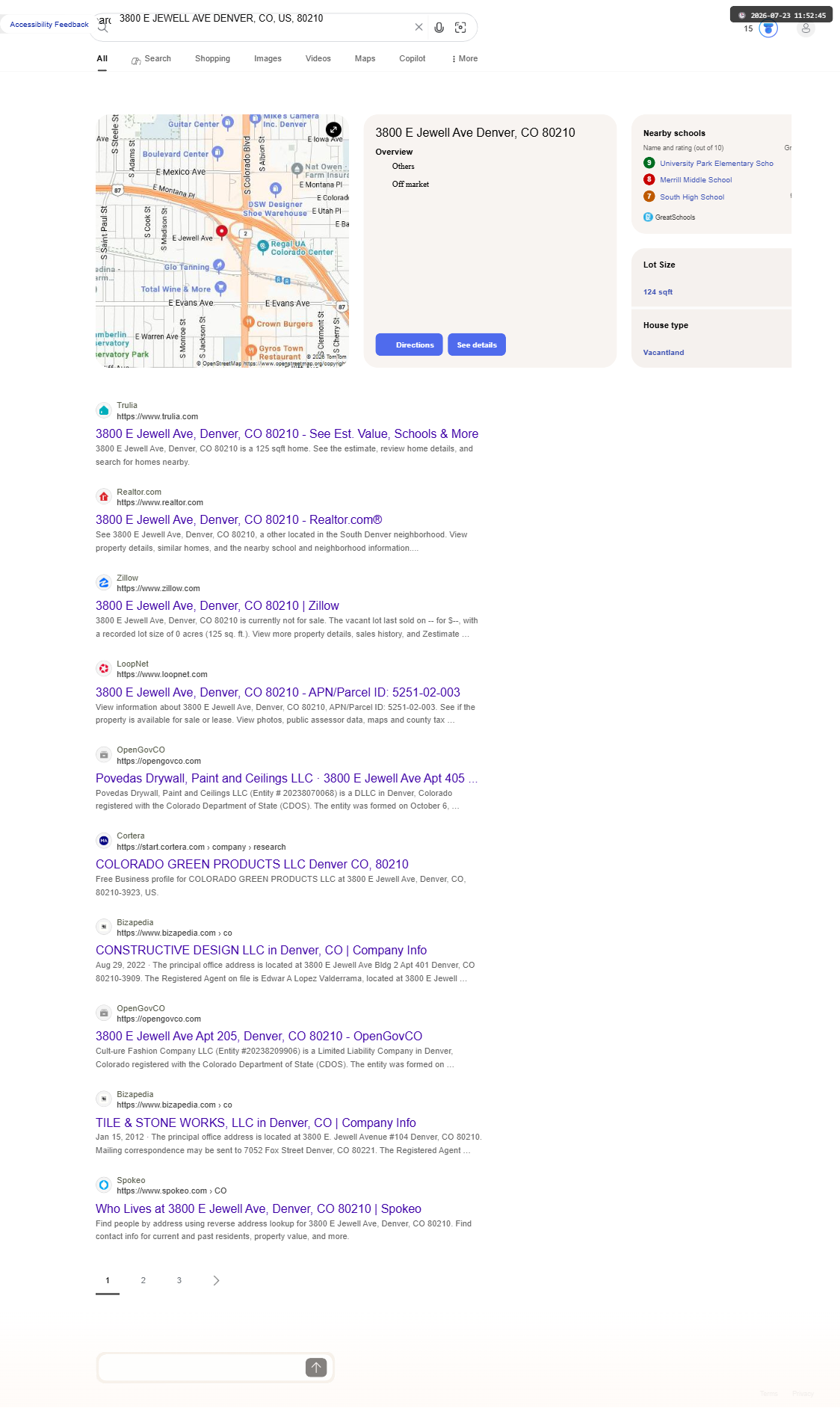Click the GreatSchools logo icon
The height and width of the screenshot is (1408, 840).
[648, 217]
